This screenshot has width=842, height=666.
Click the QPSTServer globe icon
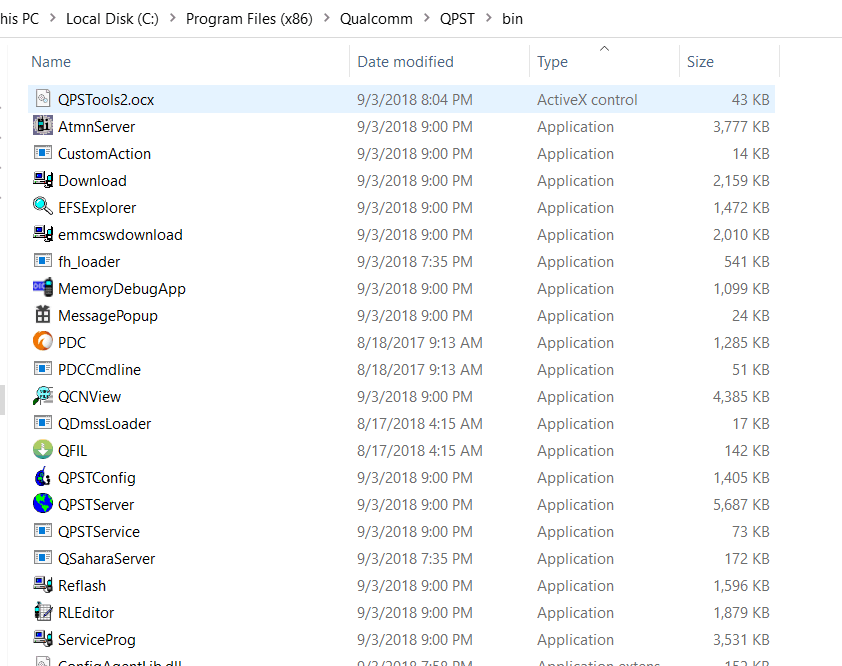click(42, 504)
